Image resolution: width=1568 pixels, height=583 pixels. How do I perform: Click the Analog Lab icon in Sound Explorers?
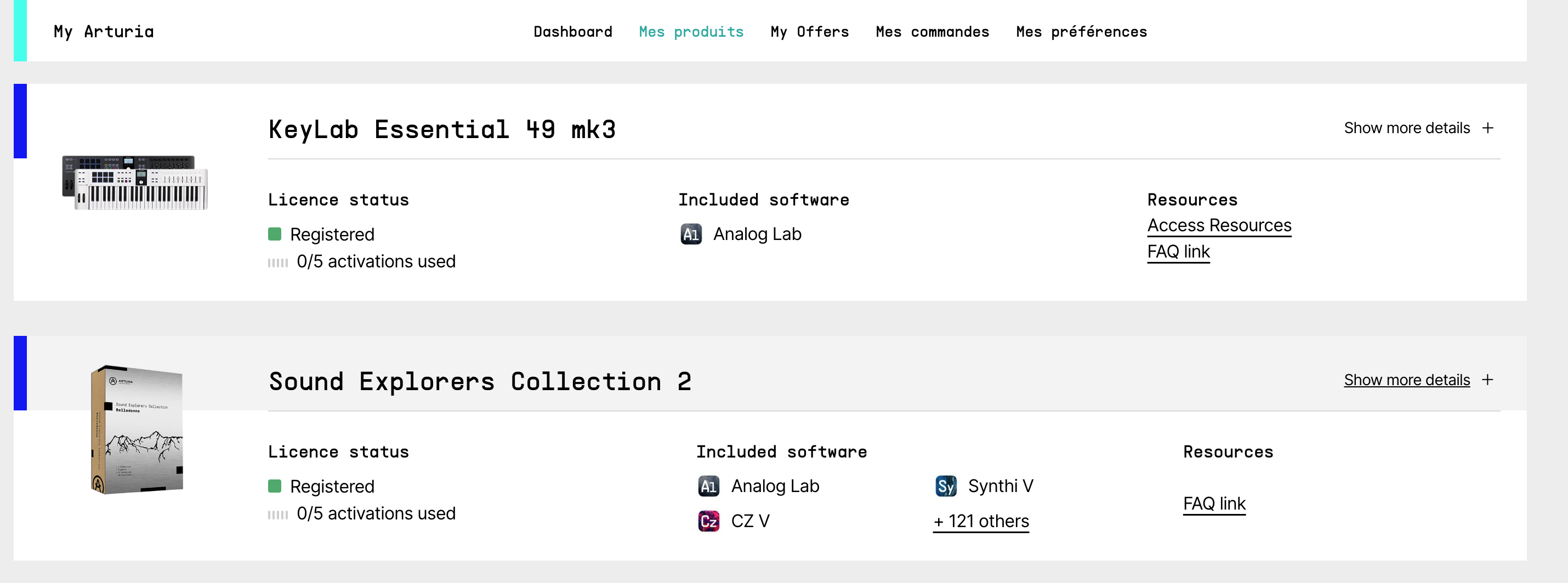(708, 486)
